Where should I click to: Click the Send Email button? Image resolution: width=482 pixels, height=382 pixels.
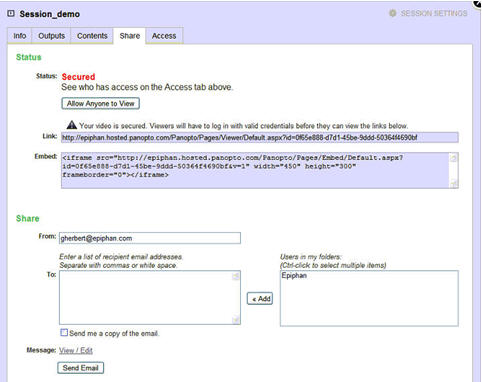pos(80,368)
